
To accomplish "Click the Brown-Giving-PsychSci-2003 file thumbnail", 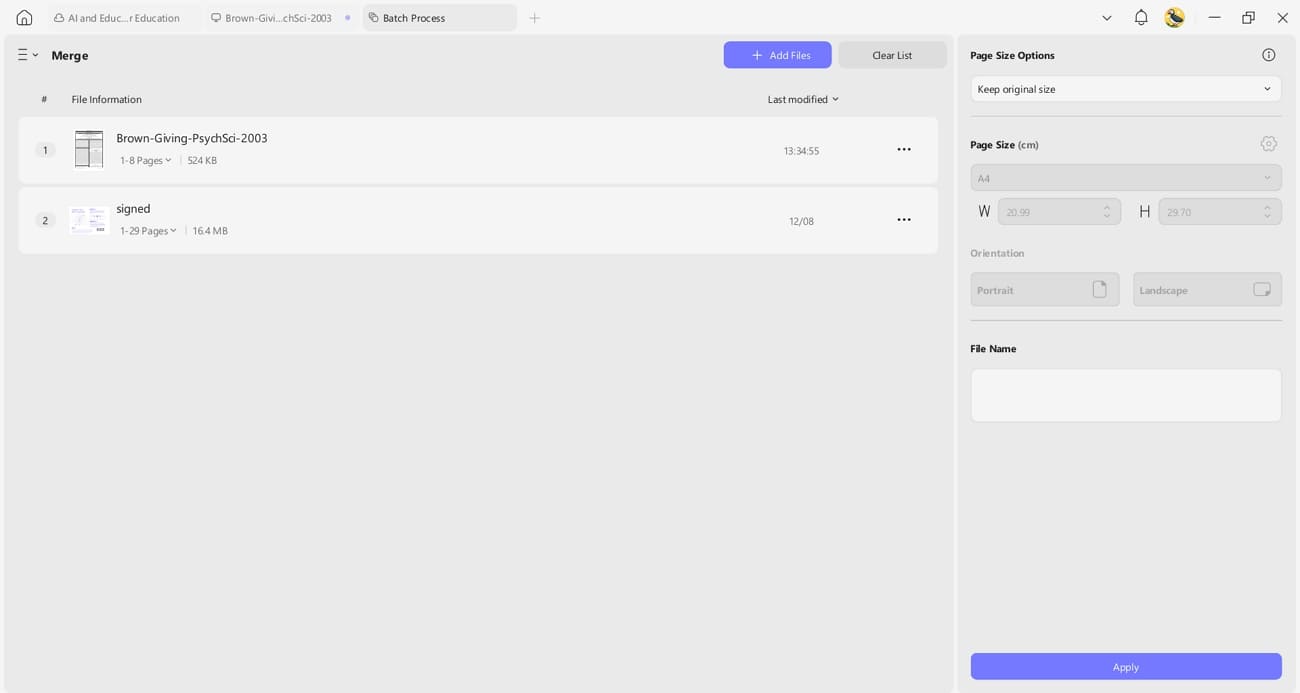I will pos(89,150).
